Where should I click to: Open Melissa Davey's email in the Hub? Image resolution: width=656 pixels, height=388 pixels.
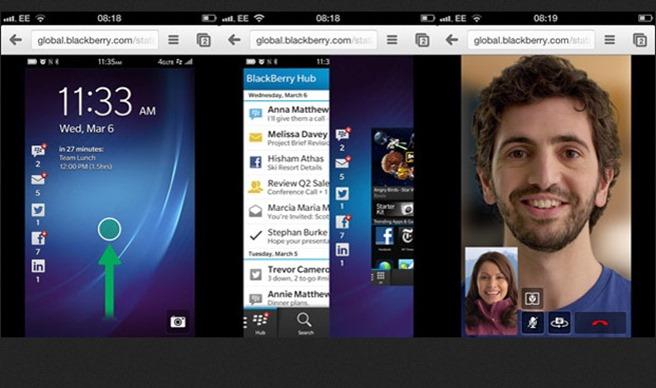pos(286,138)
